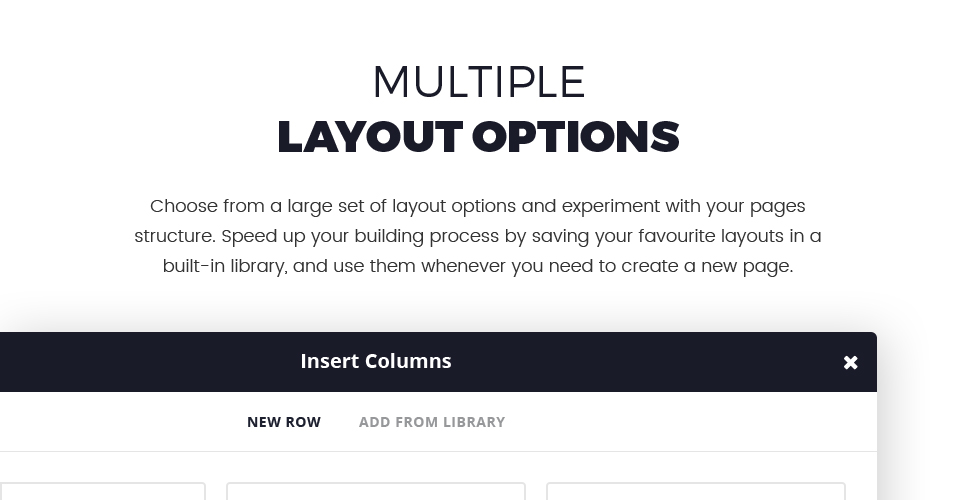Click the word 'OPTIONS' in the heading
Image resolution: width=965 pixels, height=500 pixels.
click(576, 137)
